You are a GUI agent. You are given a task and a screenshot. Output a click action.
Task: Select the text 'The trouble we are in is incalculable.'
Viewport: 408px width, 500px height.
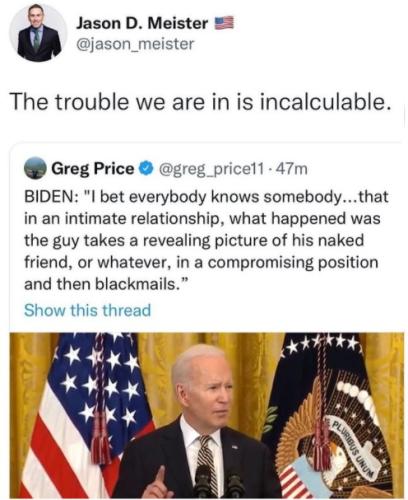click(x=200, y=101)
